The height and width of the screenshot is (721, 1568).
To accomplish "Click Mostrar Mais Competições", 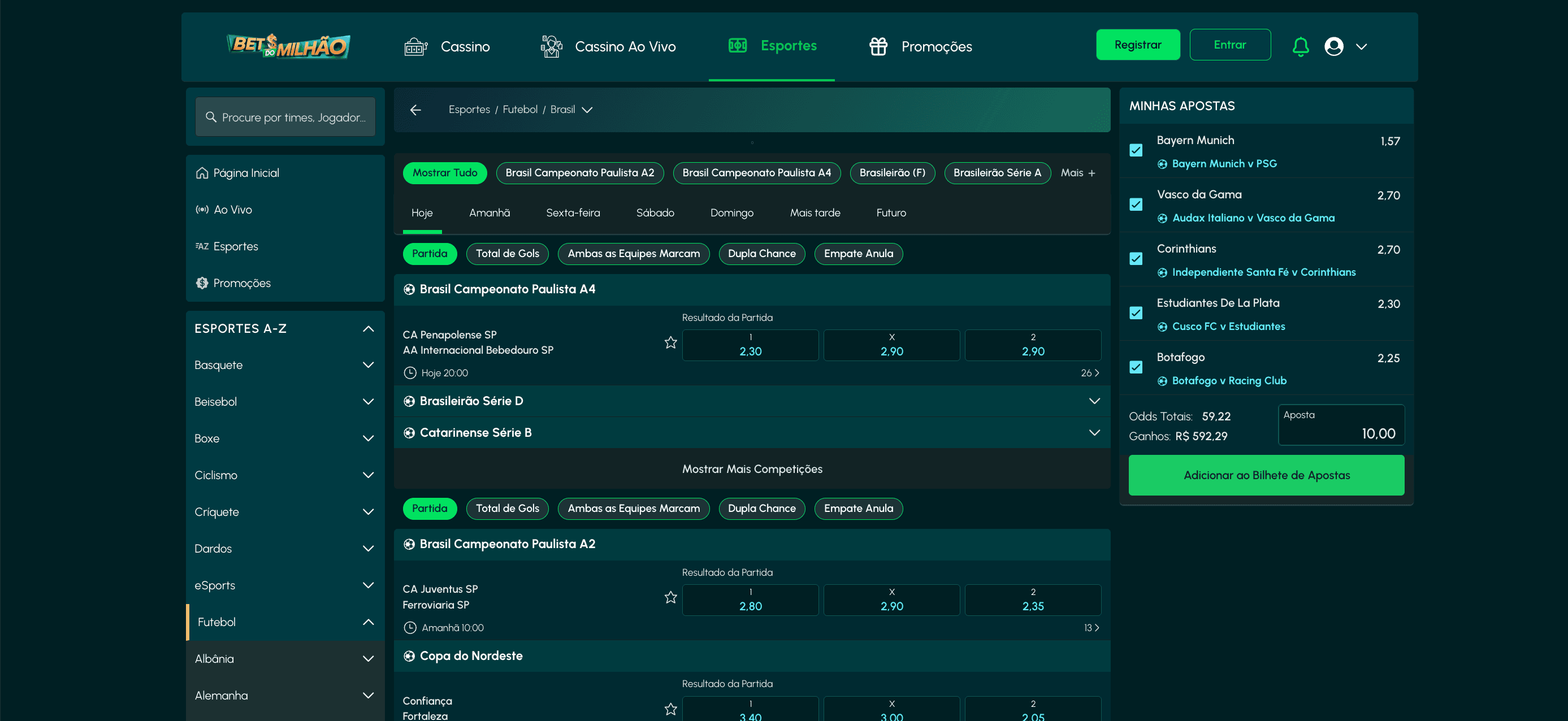I will point(752,469).
